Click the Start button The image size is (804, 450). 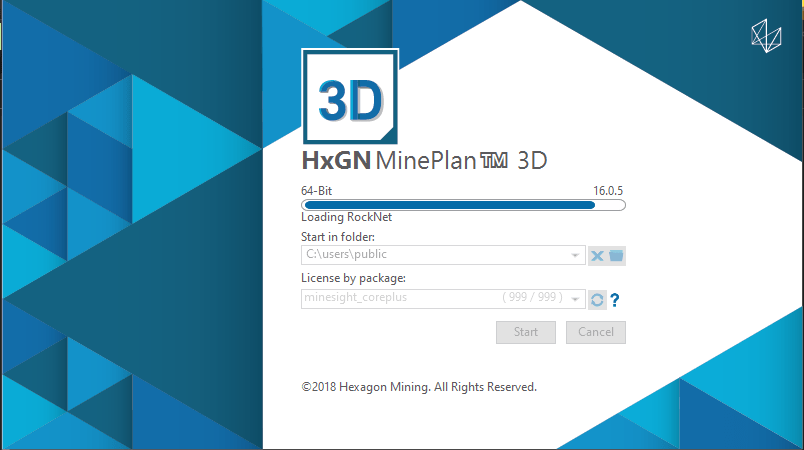(526, 332)
